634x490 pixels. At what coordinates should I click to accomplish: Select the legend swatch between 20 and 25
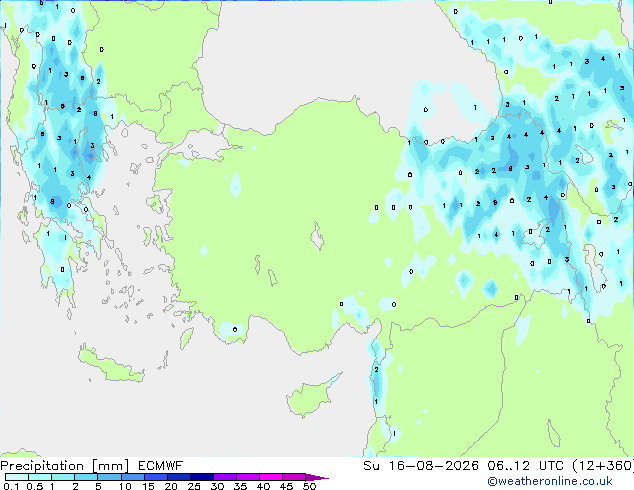(x=178, y=477)
